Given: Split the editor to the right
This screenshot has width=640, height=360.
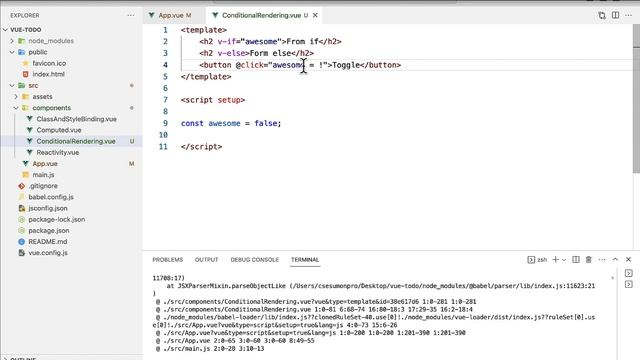Looking at the screenshot, I should (615, 15).
